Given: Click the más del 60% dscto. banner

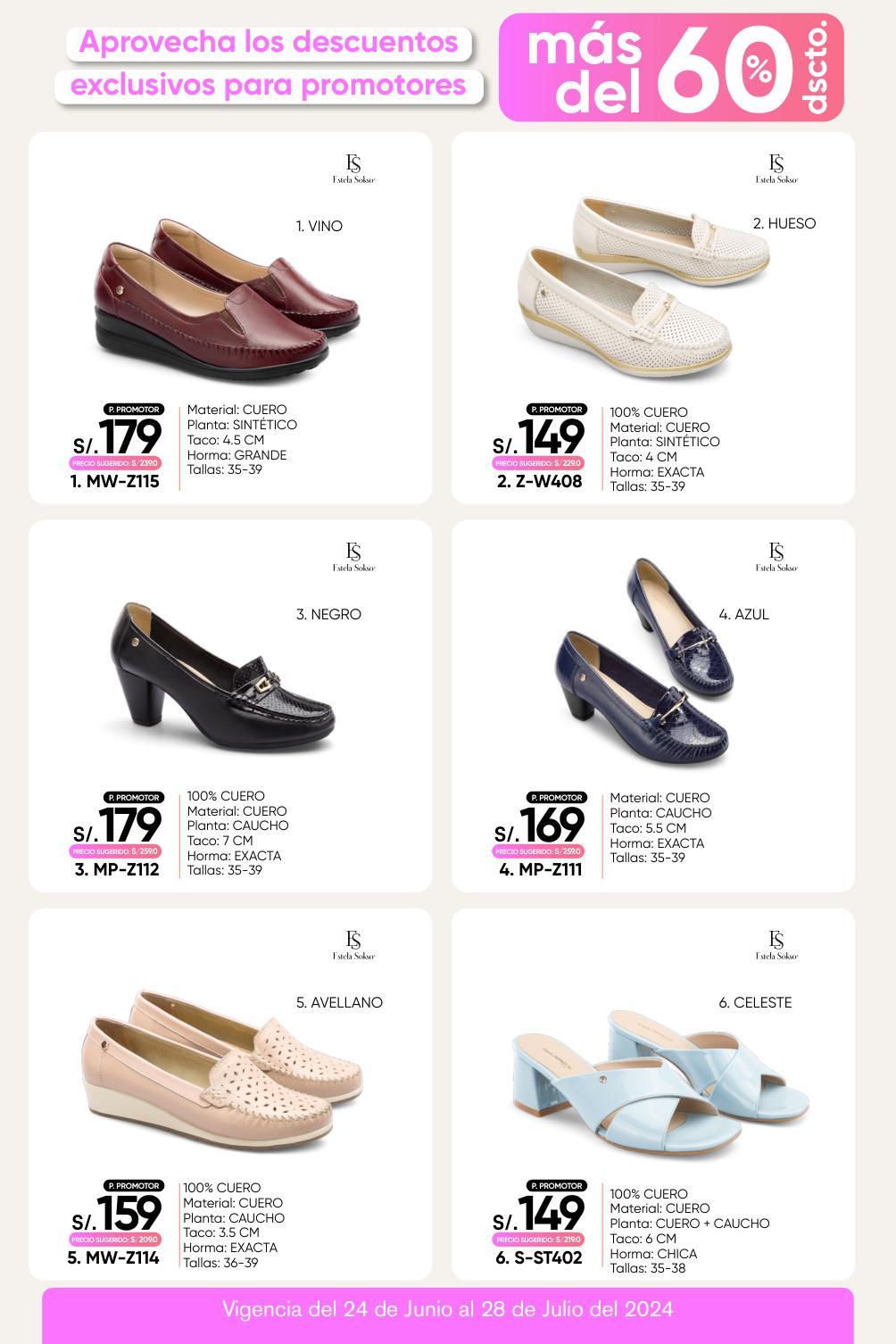Looking at the screenshot, I should [x=671, y=68].
